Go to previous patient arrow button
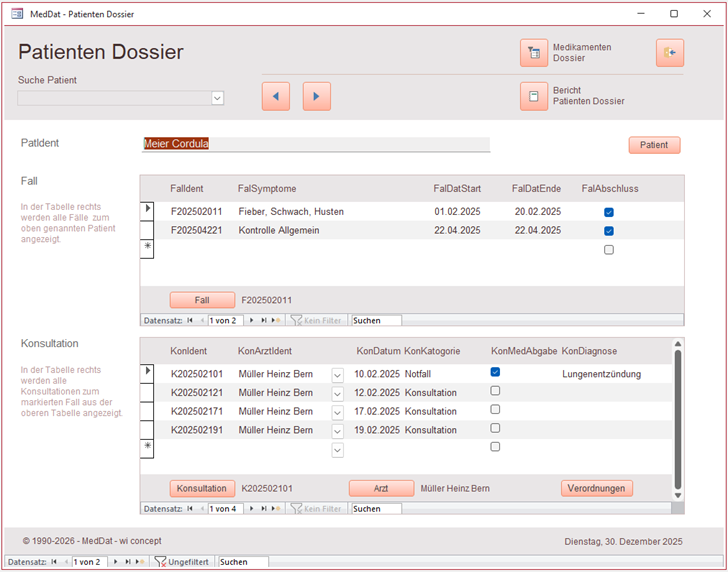This screenshot has height=572, width=728. [276, 96]
